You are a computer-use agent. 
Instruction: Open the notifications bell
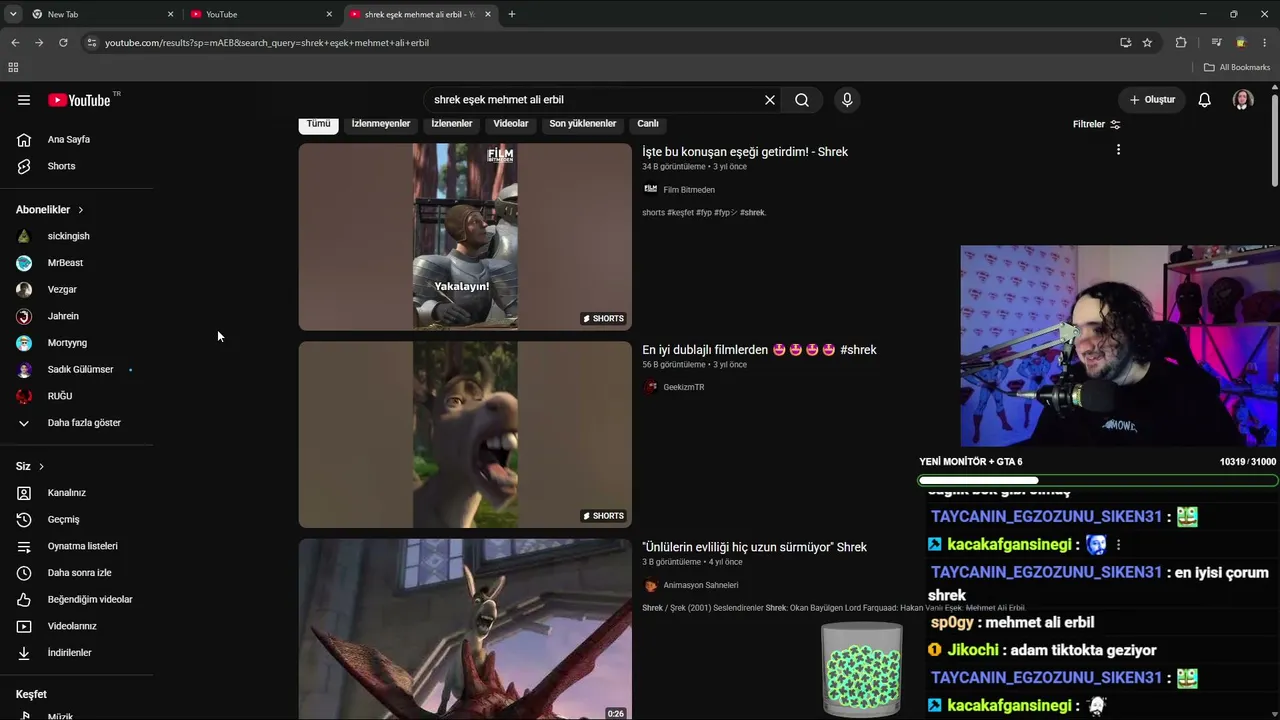(1205, 100)
